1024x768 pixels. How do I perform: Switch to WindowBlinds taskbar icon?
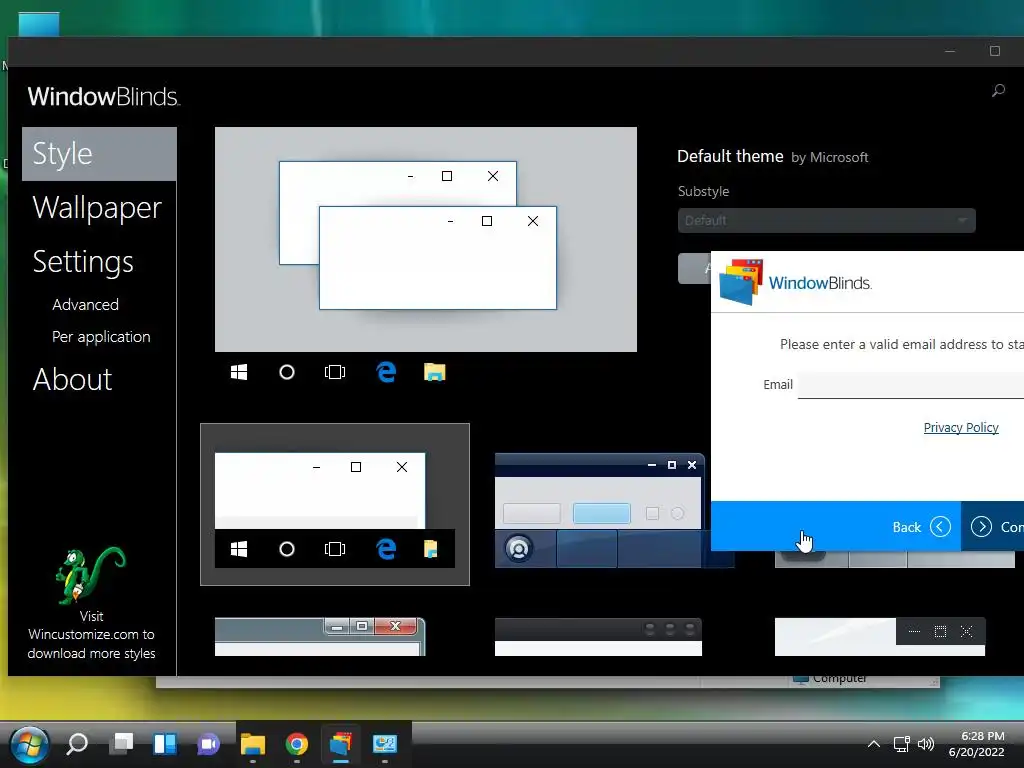tap(340, 744)
